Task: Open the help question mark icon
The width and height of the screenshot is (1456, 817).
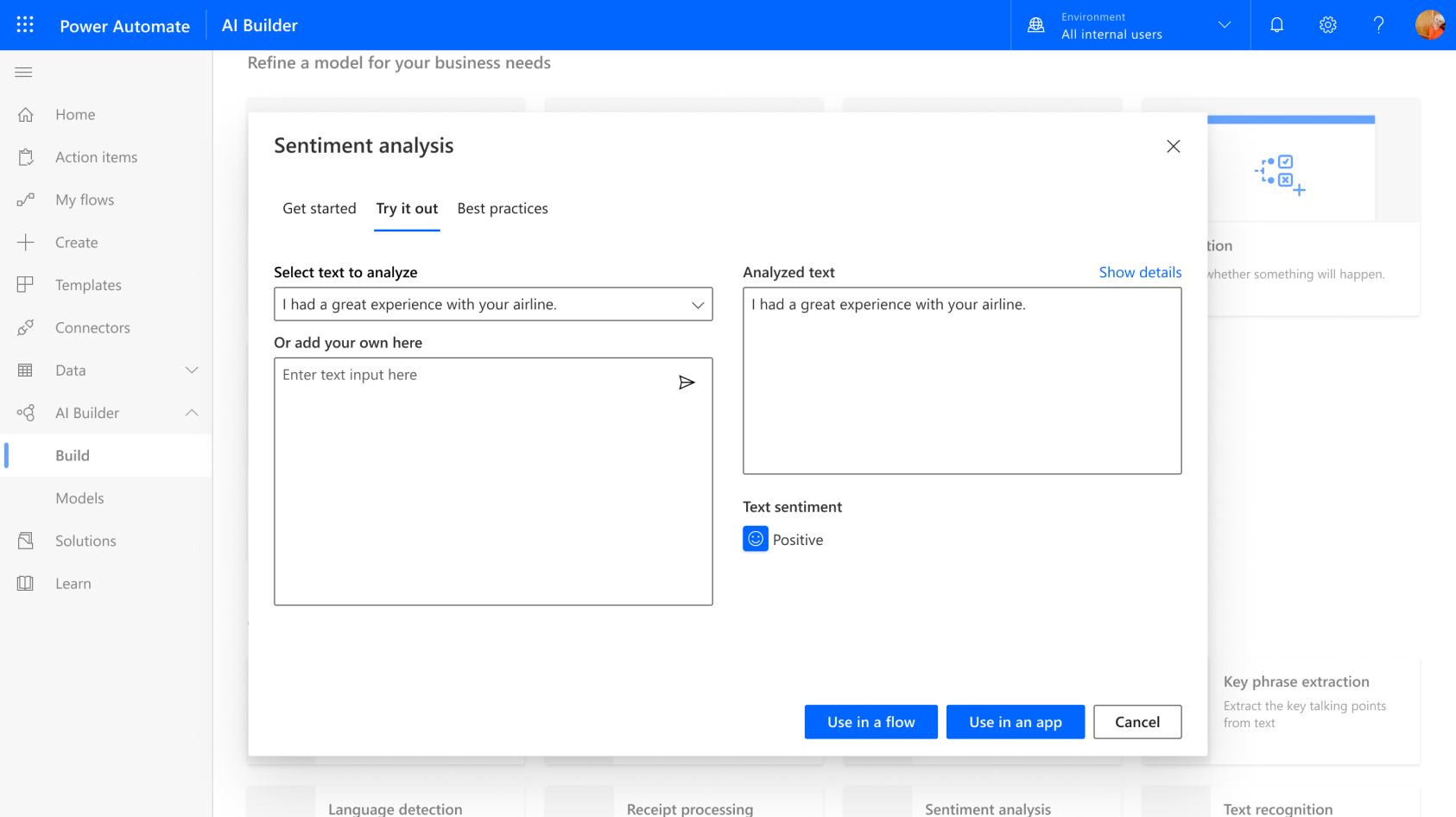Action: point(1379,25)
